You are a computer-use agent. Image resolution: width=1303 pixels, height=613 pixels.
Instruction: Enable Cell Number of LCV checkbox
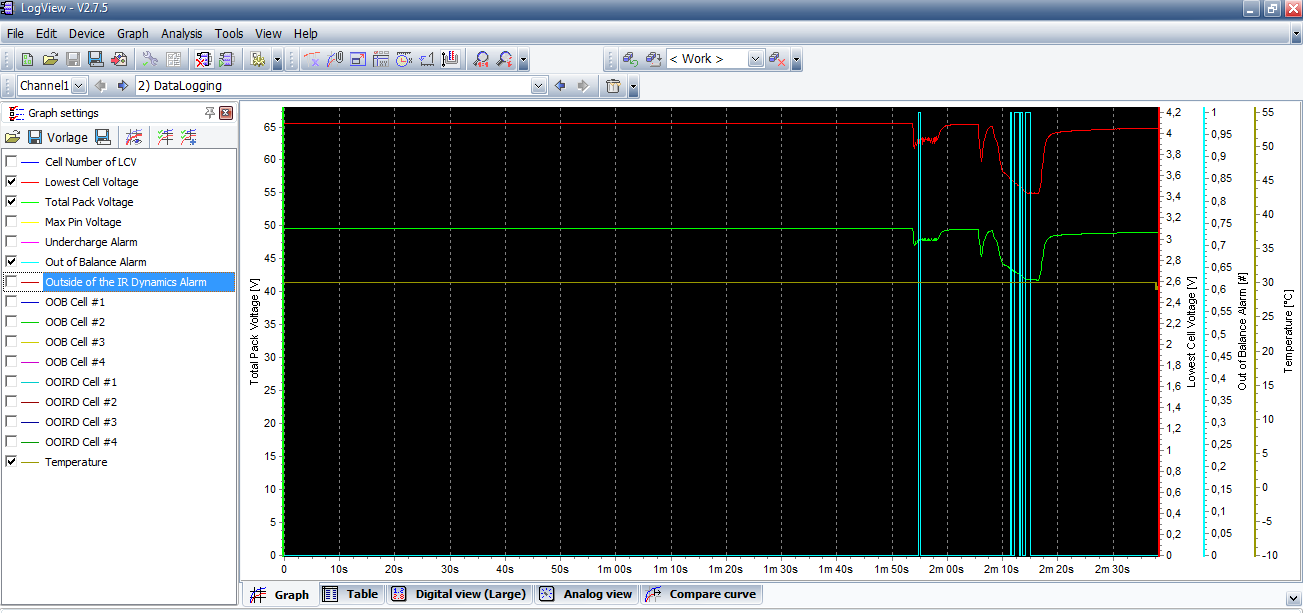pyautogui.click(x=11, y=162)
